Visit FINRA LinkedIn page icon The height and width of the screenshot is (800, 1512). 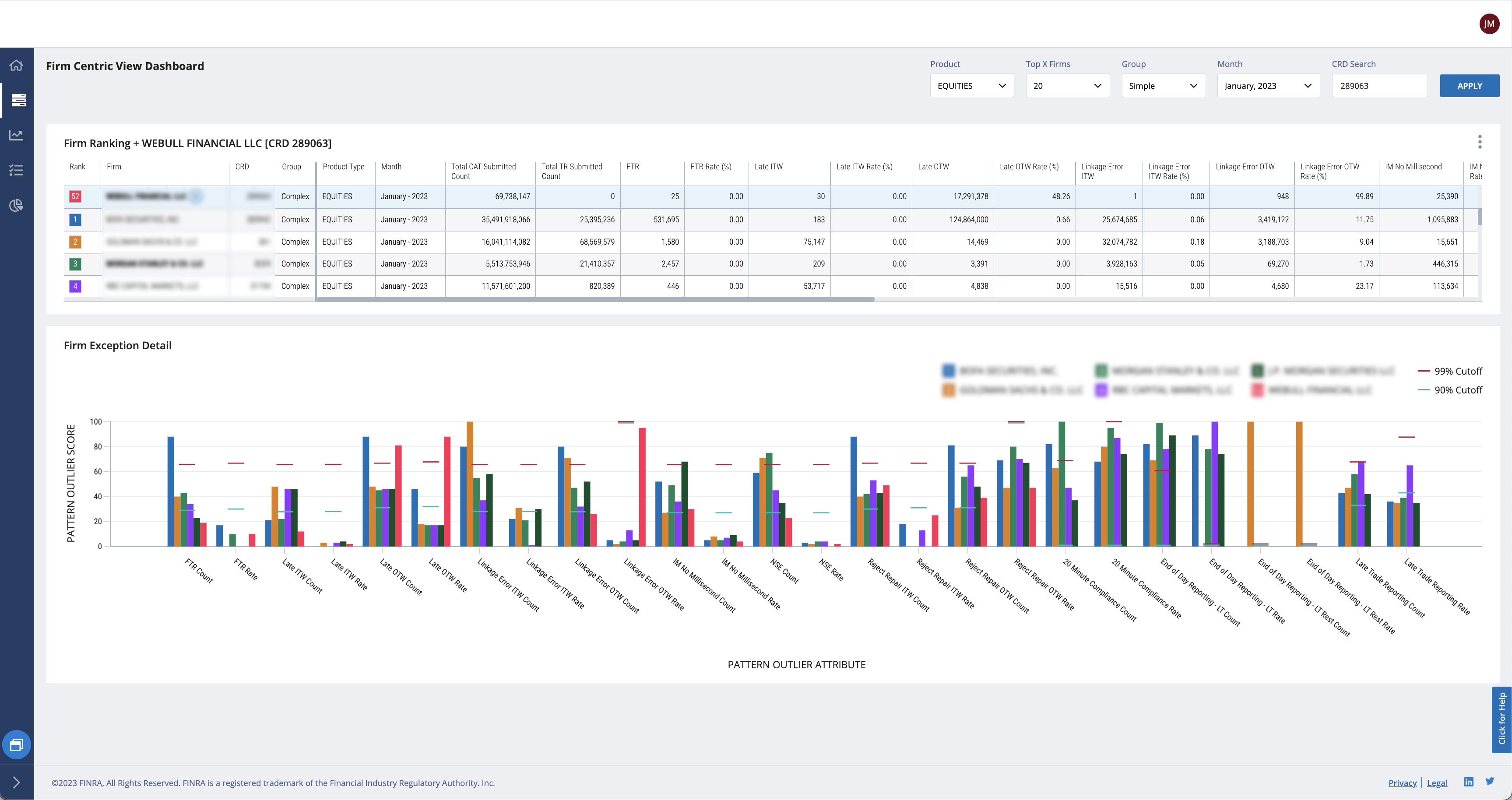pyautogui.click(x=1469, y=782)
